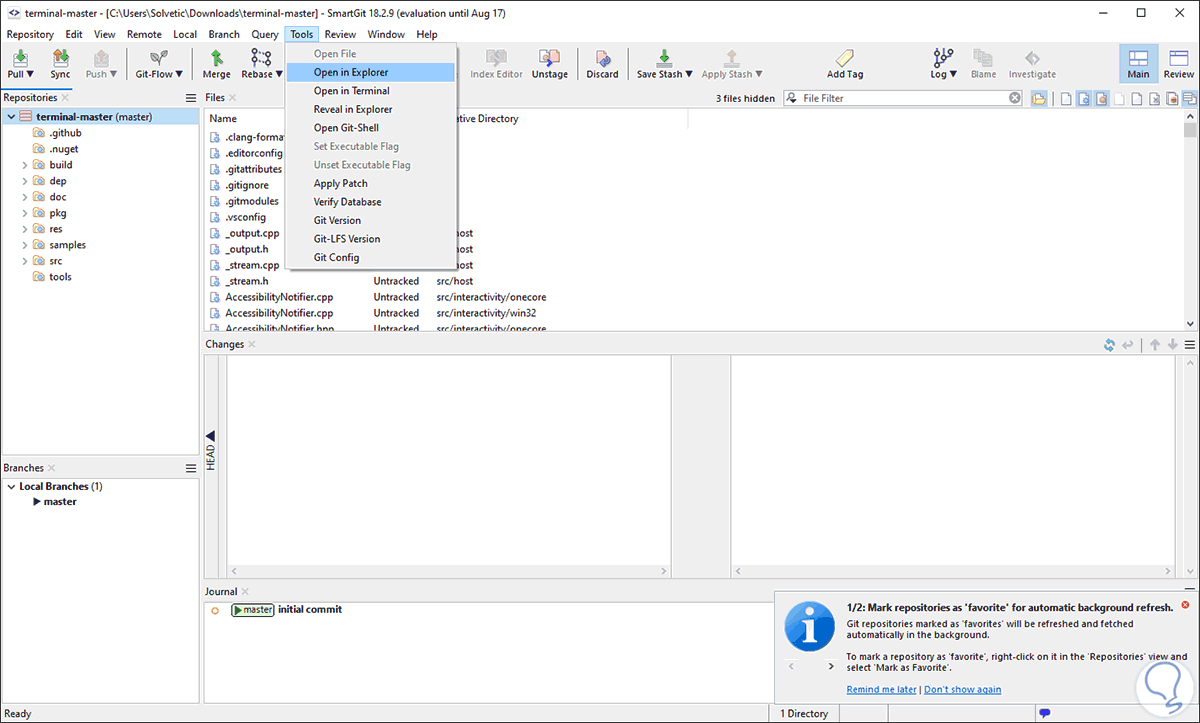Click the Blame toolbar icon
Screen dimensions: 1200x723
983,58
